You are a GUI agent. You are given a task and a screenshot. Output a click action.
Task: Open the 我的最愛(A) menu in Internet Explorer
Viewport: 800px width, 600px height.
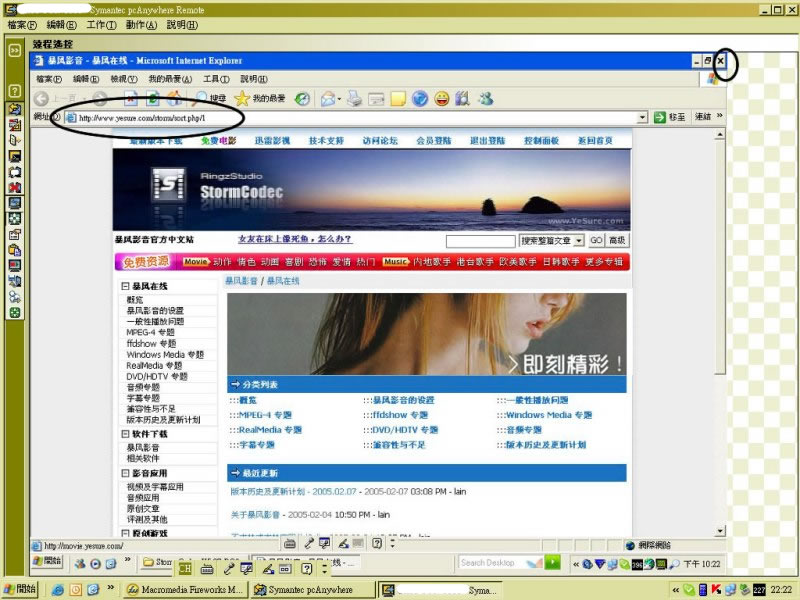[x=170, y=79]
